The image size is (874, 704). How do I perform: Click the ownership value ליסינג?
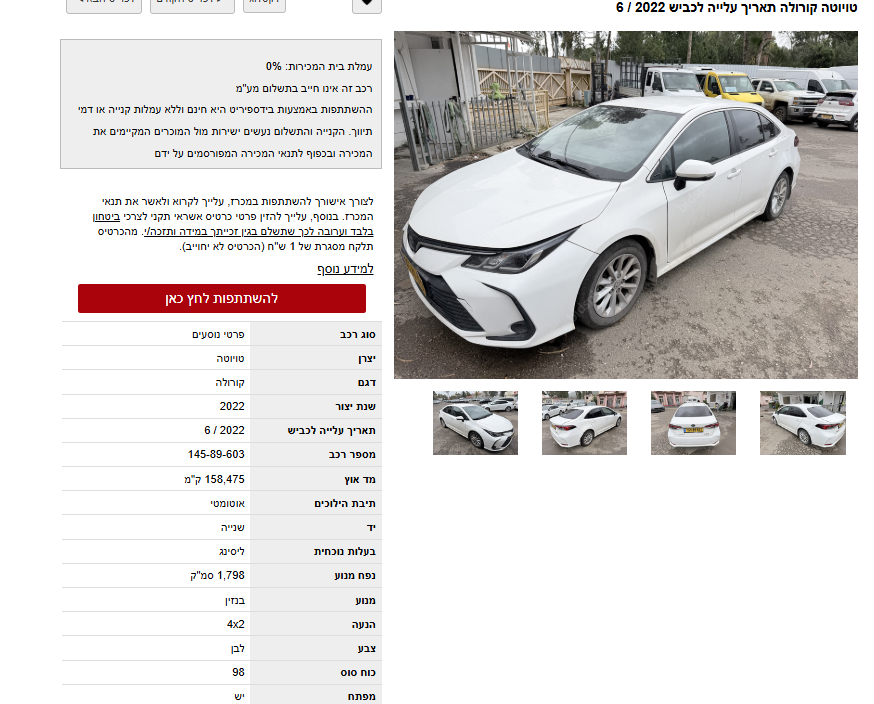tap(231, 551)
